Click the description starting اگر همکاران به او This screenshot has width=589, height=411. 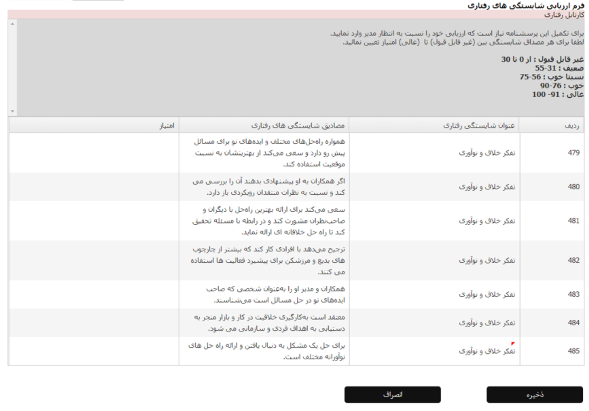coord(269,187)
